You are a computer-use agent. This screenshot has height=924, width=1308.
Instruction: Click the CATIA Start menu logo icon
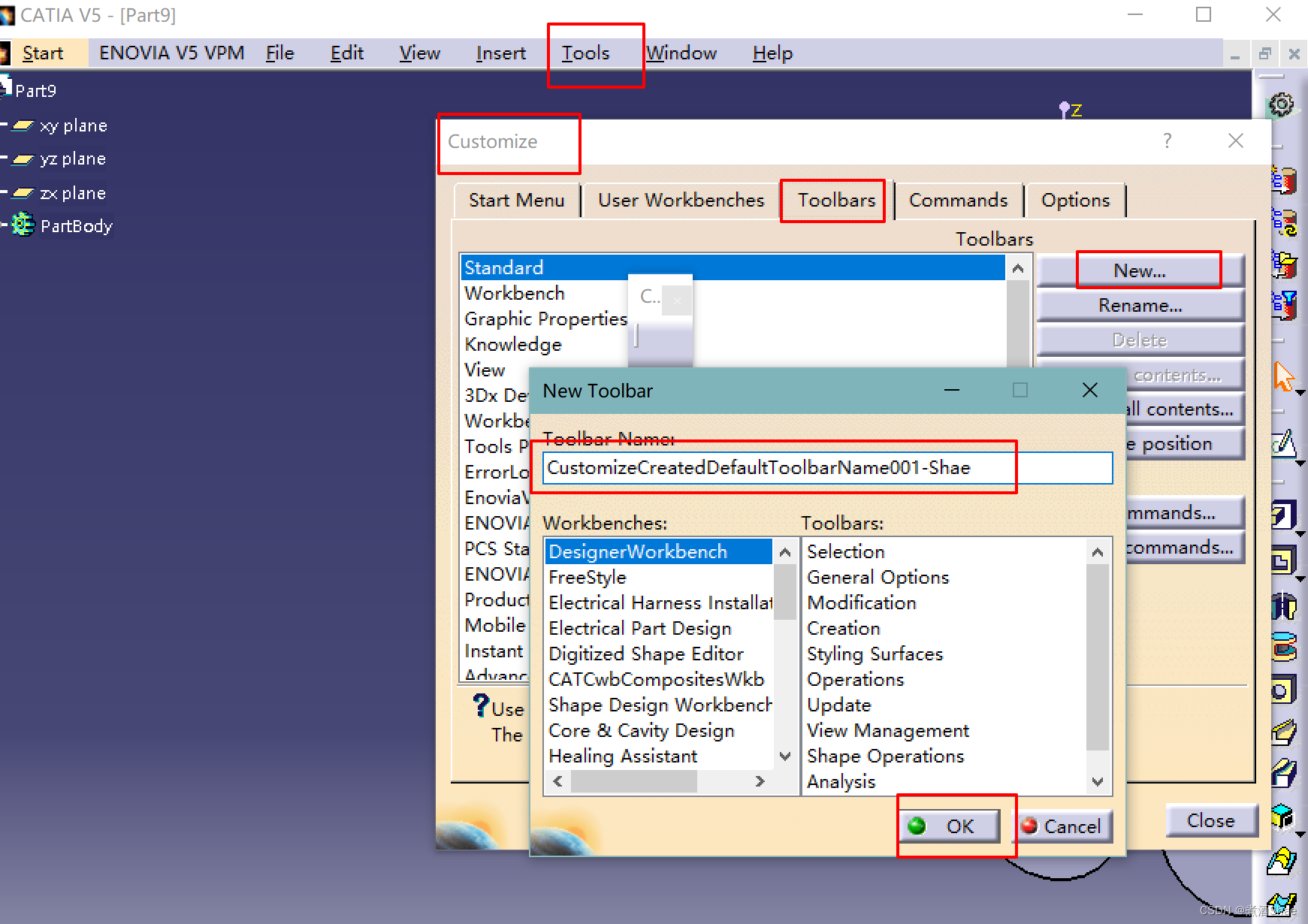click(5, 53)
